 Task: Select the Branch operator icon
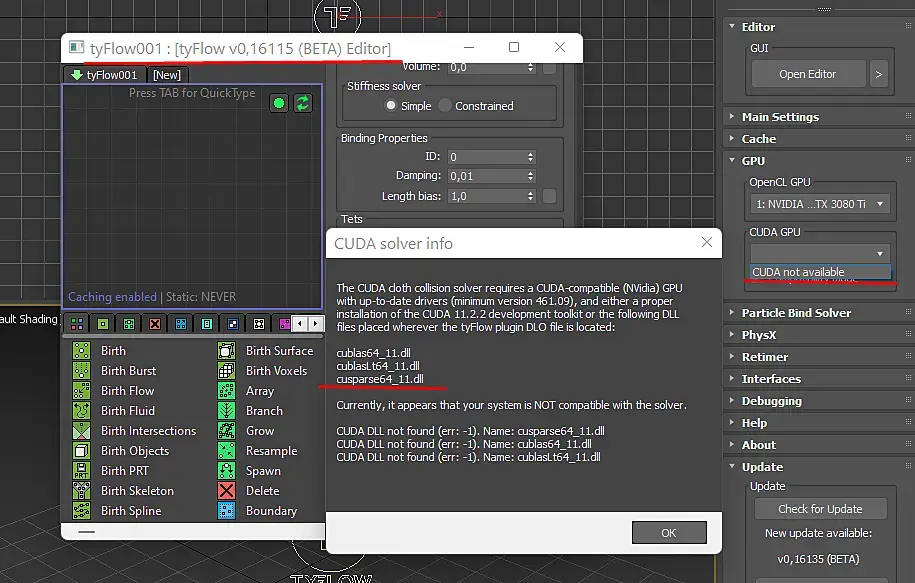click(x=226, y=411)
